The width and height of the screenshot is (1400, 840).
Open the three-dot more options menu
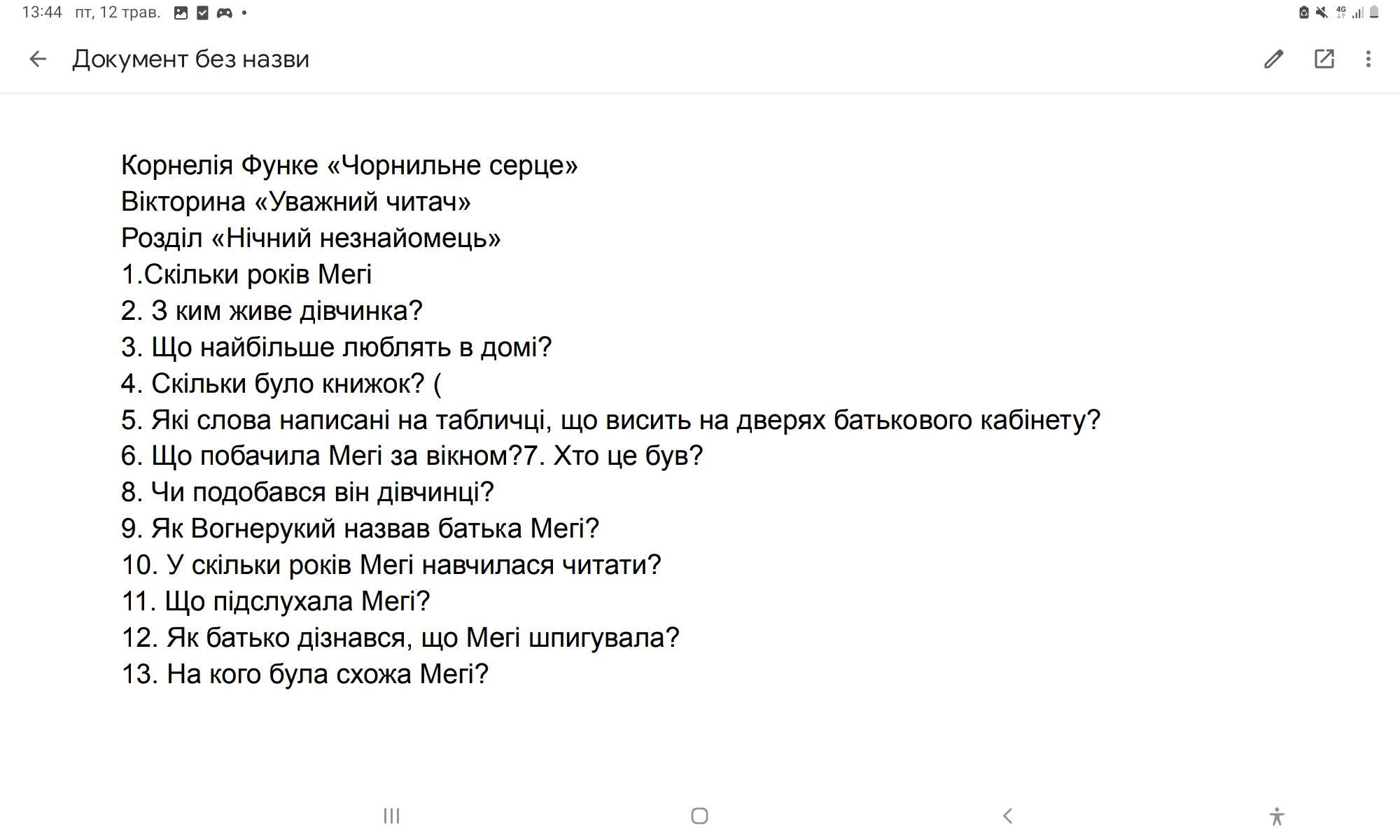1368,59
